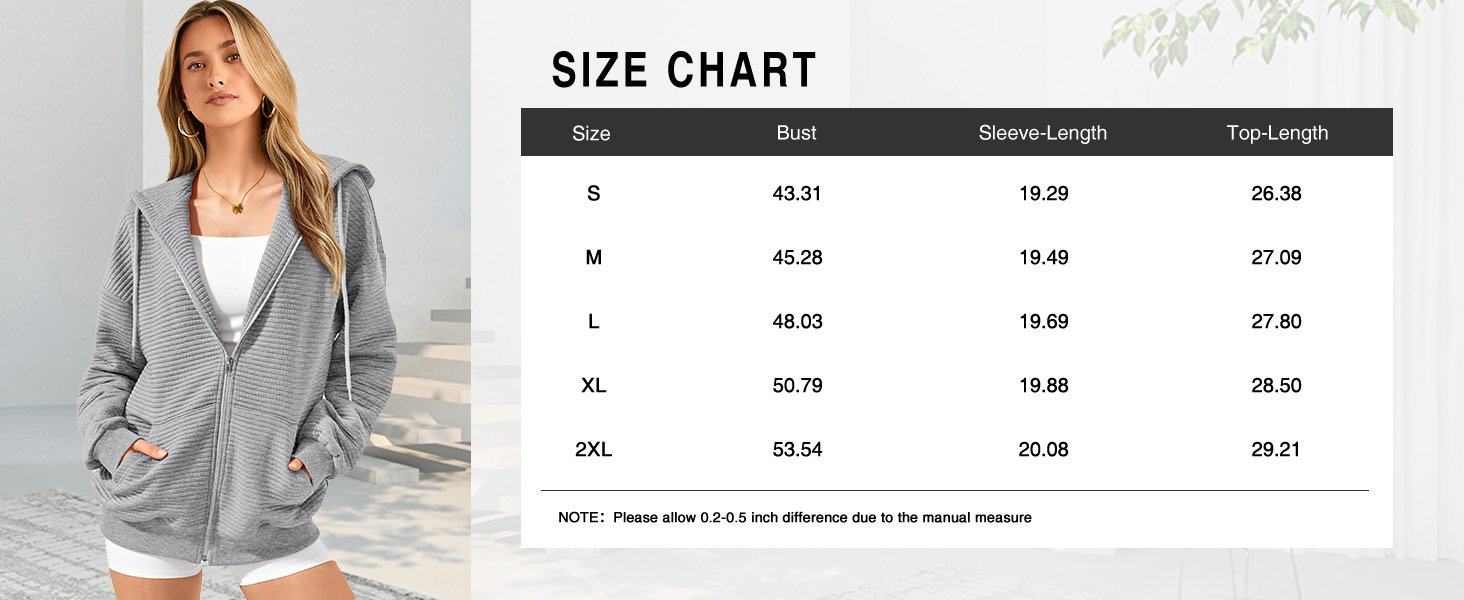Click the manual measure NOTE text
1464x600 pixels.
pos(795,518)
